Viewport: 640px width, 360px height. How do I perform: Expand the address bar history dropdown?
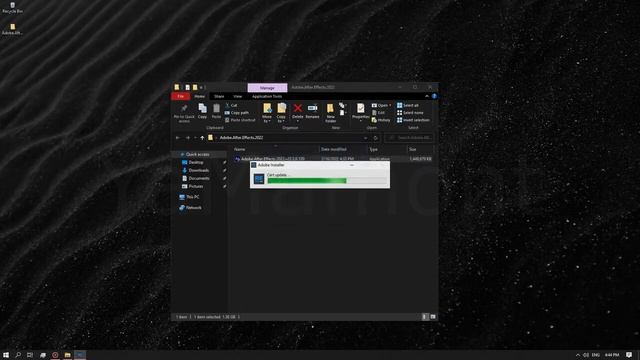point(365,138)
